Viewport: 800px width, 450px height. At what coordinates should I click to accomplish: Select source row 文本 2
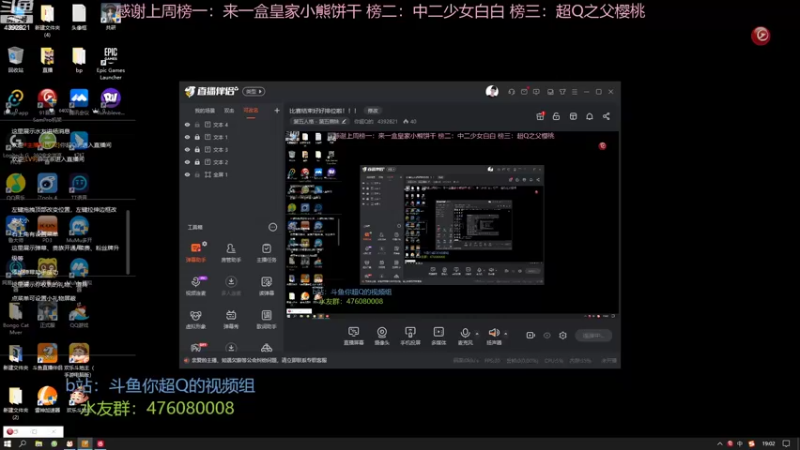coord(231,162)
